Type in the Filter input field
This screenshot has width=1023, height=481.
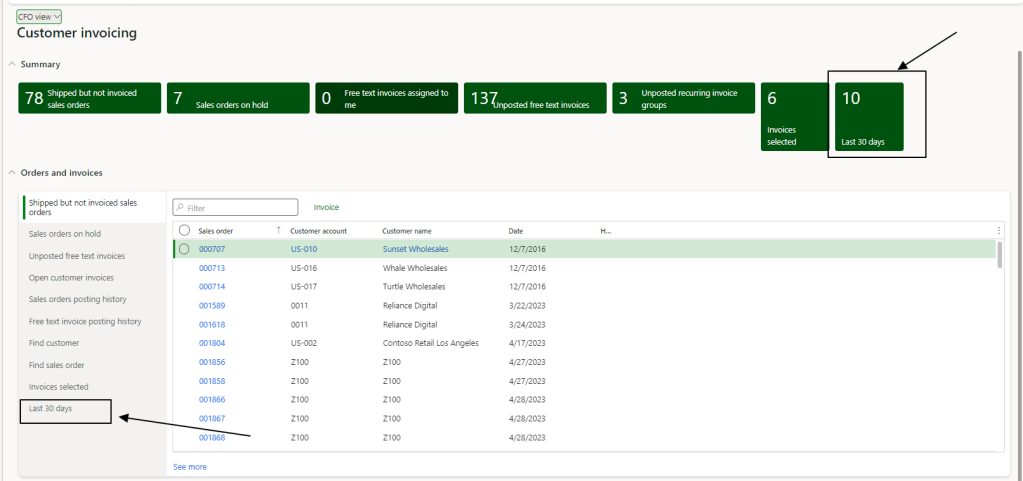[241, 208]
